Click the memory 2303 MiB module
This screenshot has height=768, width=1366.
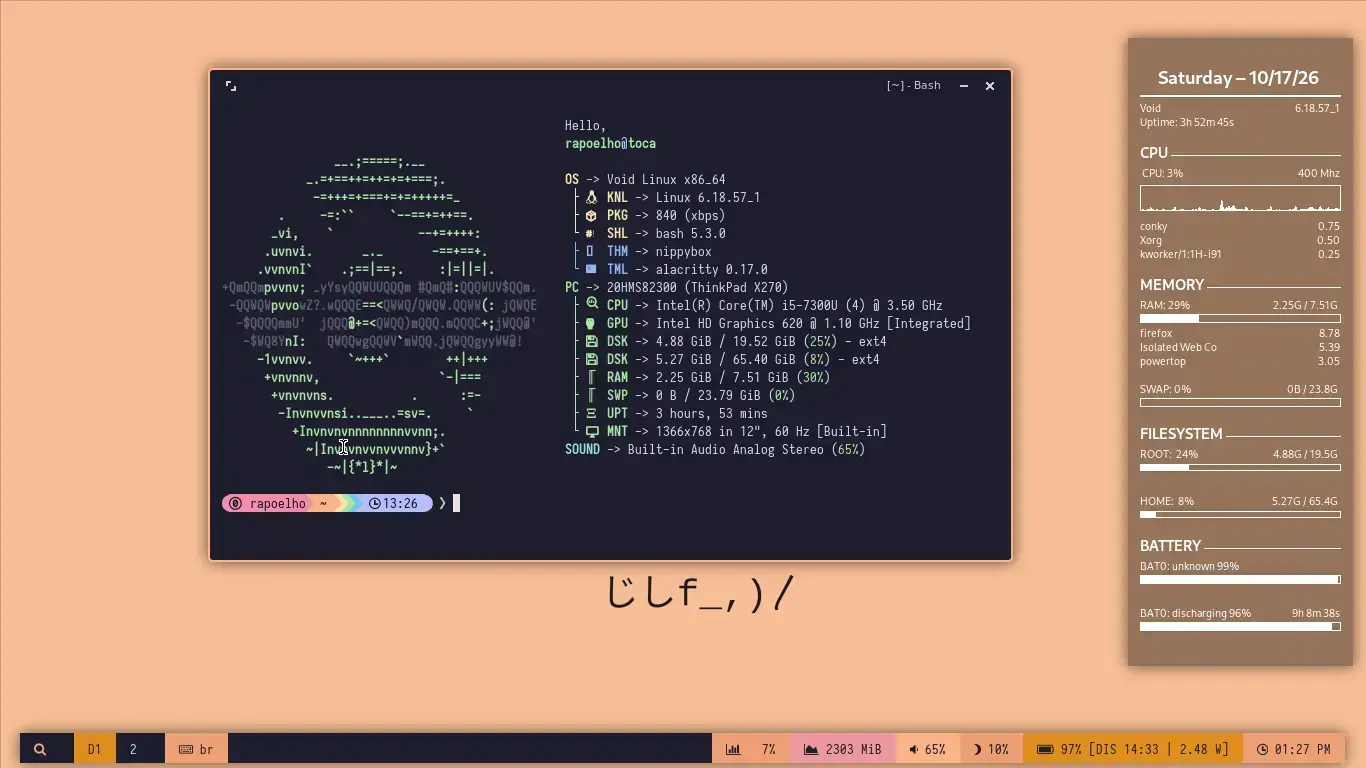(x=842, y=749)
